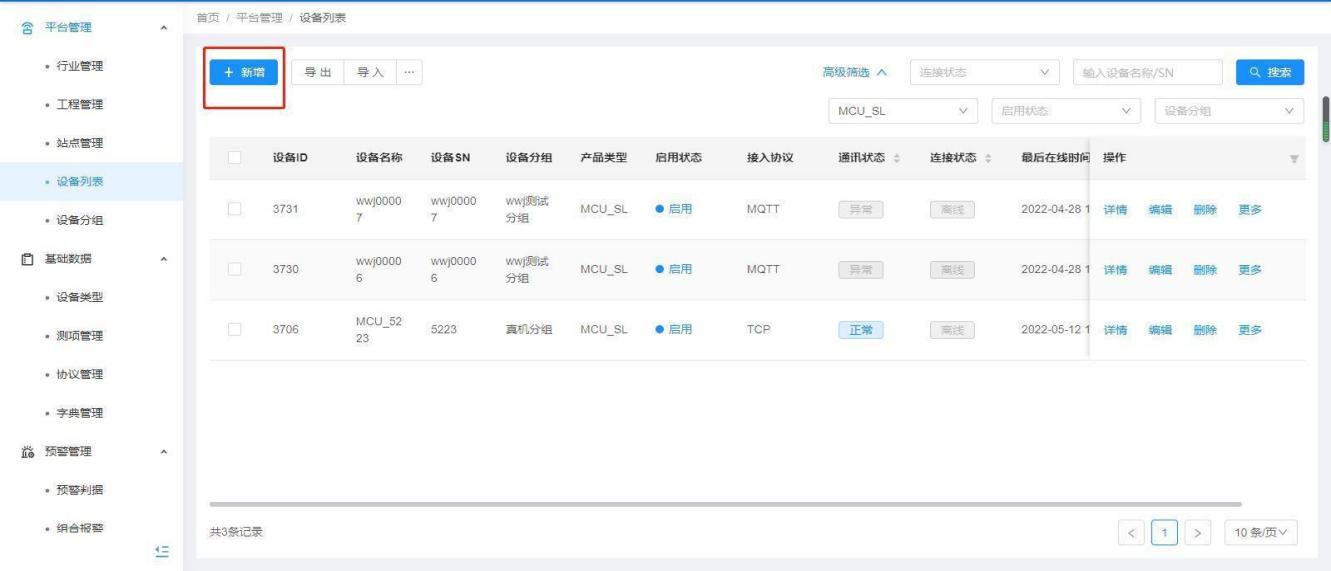Select the checkbox for device 3731
The height and width of the screenshot is (571, 1331).
click(x=234, y=209)
